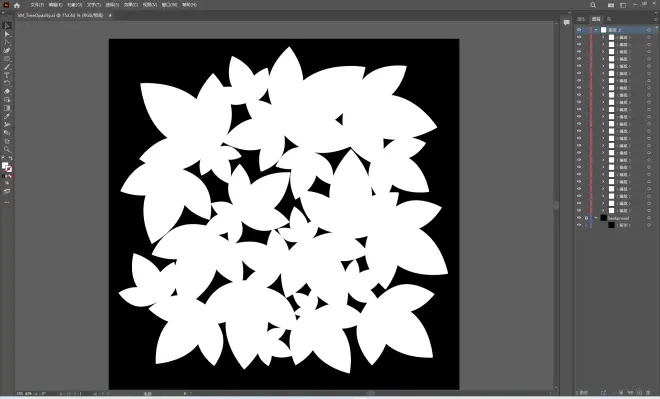660x399 pixels.
Task: Open the edit toolbar three-dots button
Action: point(7,202)
